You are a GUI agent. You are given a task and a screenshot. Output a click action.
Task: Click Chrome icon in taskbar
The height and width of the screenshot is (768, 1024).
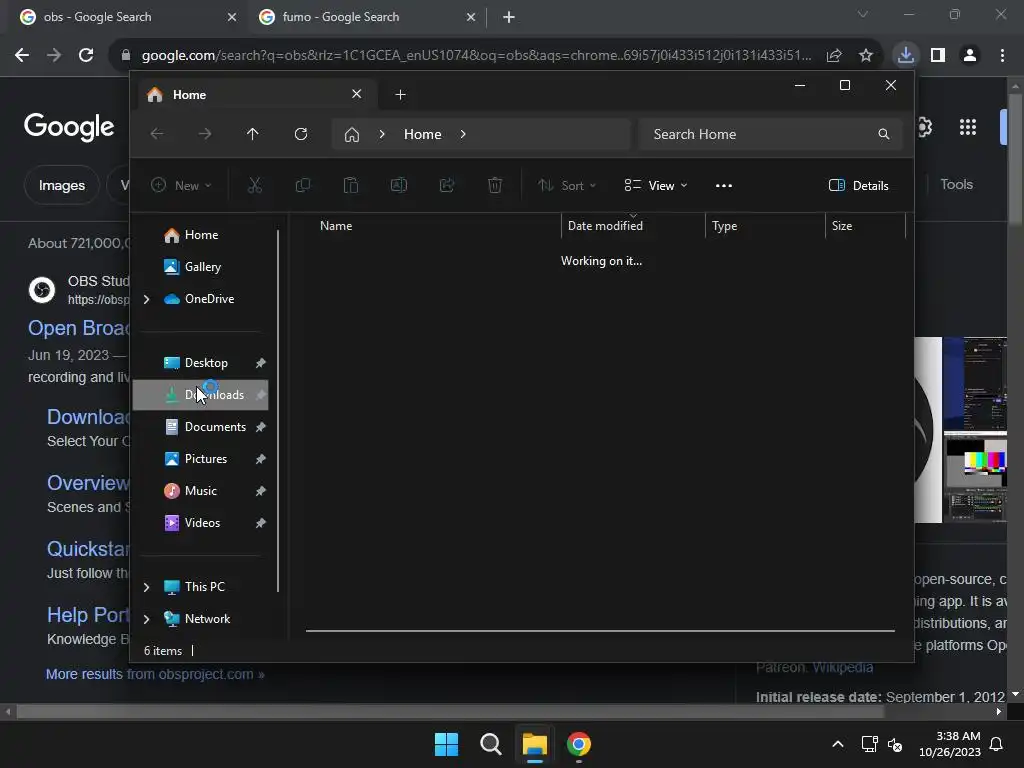pos(579,744)
